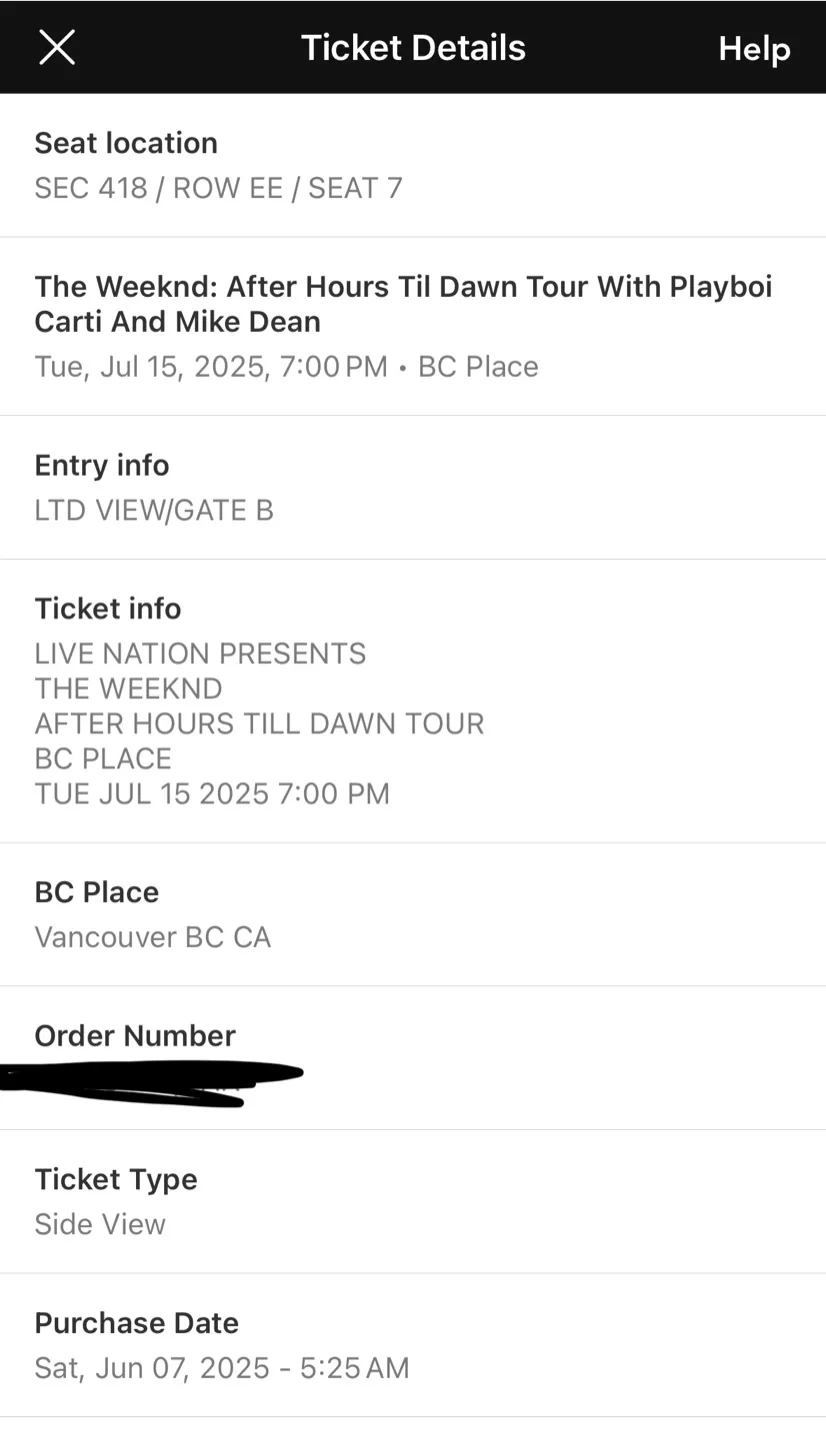Tap the BC Place venue heading
826x1440 pixels.
97,892
